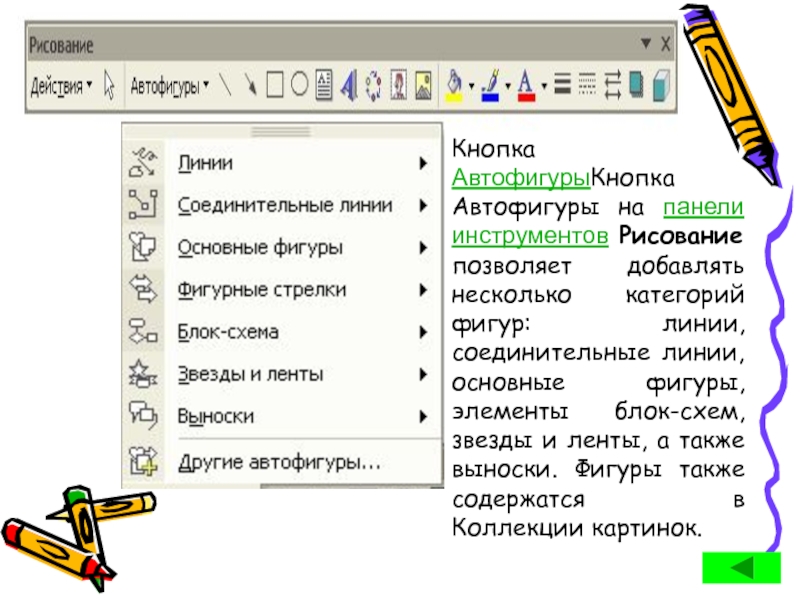Viewport: 800px width, 600px height.
Task: Click the Insert Clip Art icon
Action: point(399,85)
